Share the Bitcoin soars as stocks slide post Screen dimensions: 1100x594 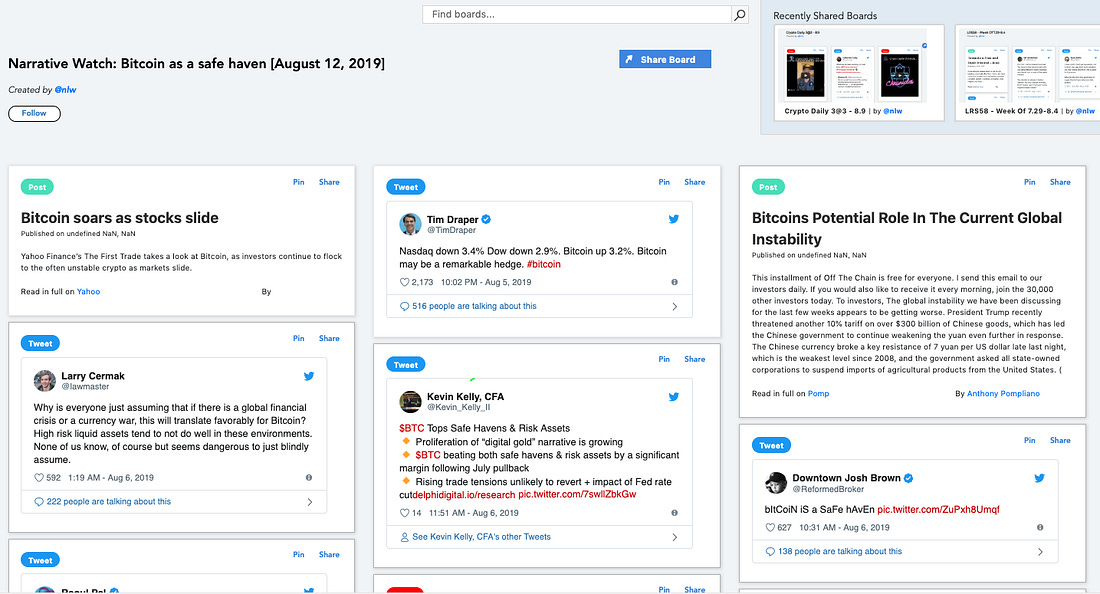[x=329, y=182]
